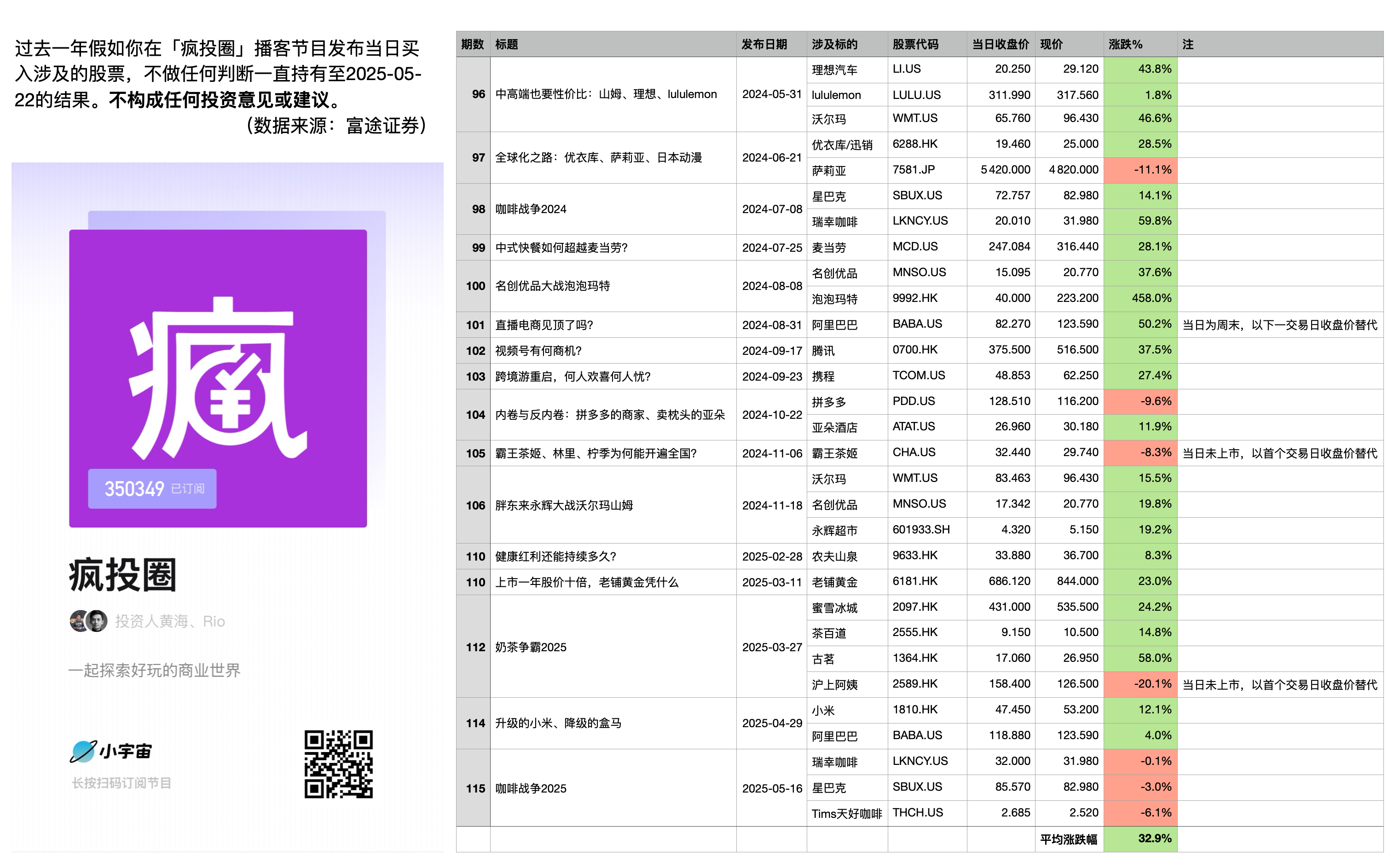Click the 59.8% 瑞幸咖啡 gain cell
1400x868 pixels.
1140,221
